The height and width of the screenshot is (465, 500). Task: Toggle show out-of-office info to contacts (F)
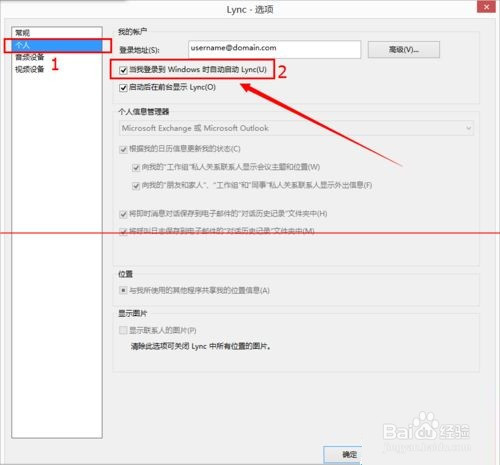[136, 185]
